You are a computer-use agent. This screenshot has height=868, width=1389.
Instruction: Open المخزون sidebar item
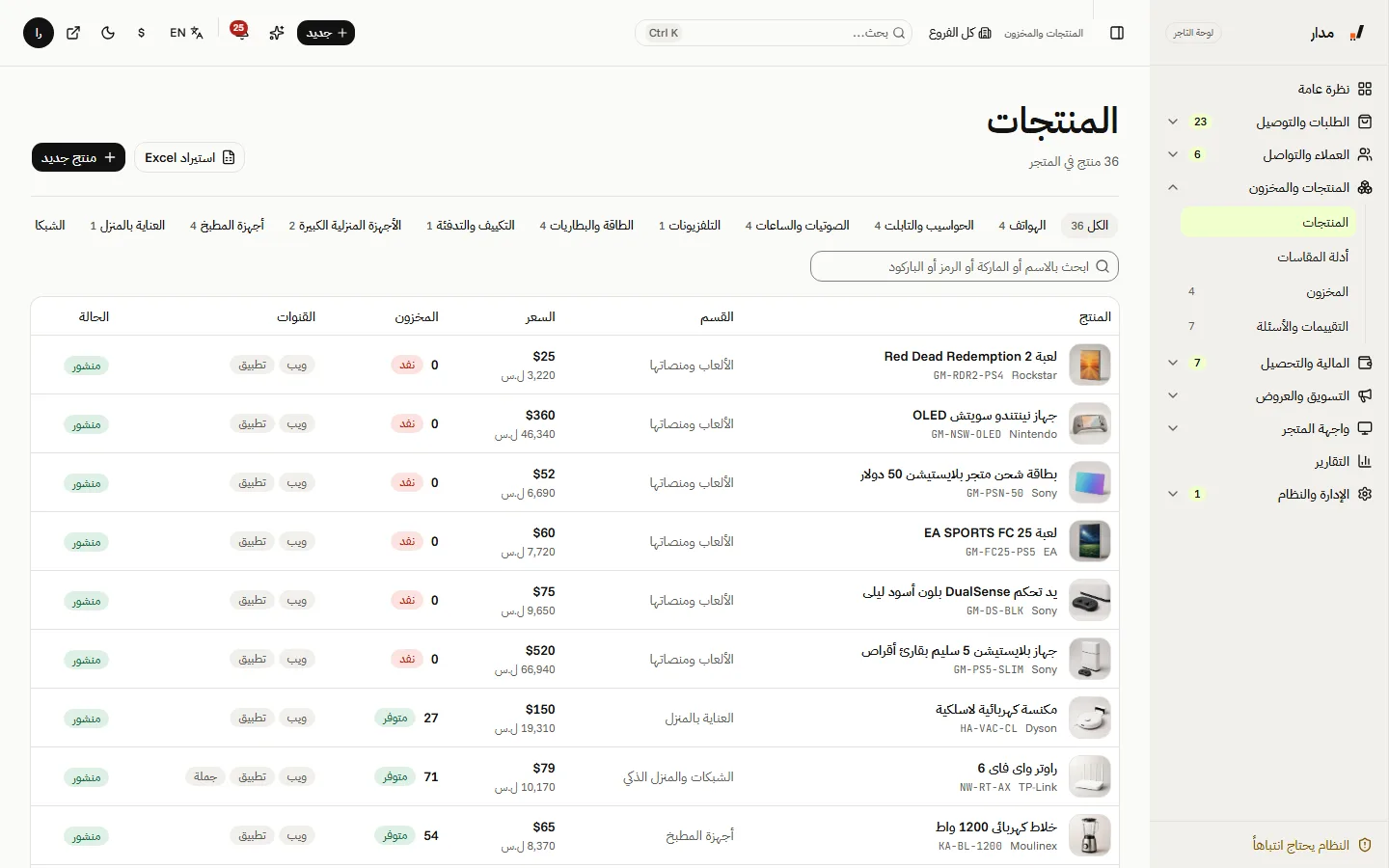tap(1268, 291)
